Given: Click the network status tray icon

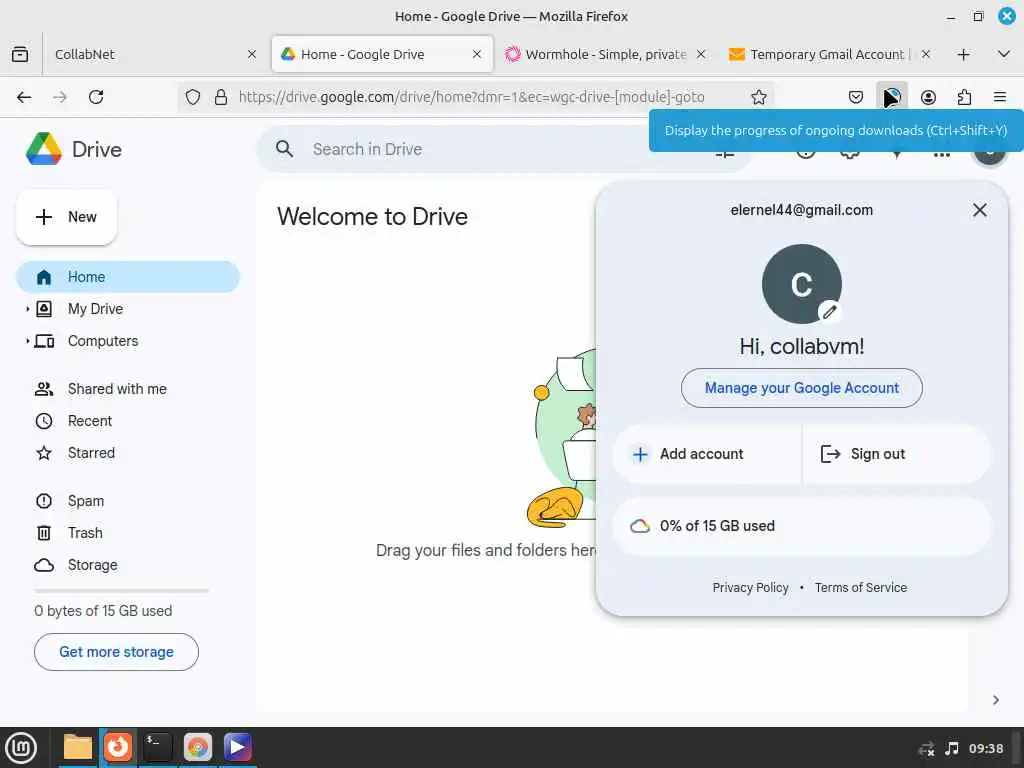Looking at the screenshot, I should click(x=926, y=748).
